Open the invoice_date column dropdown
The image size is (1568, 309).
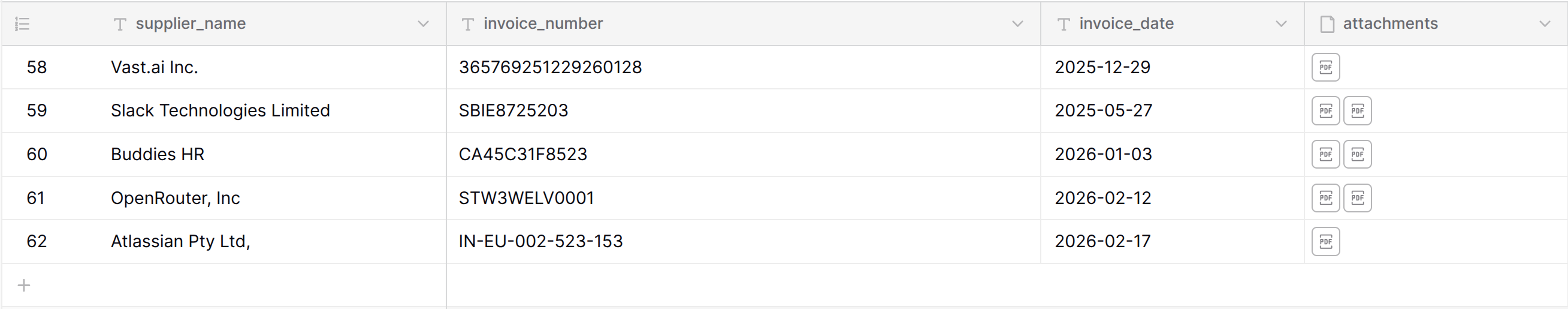point(1280,24)
